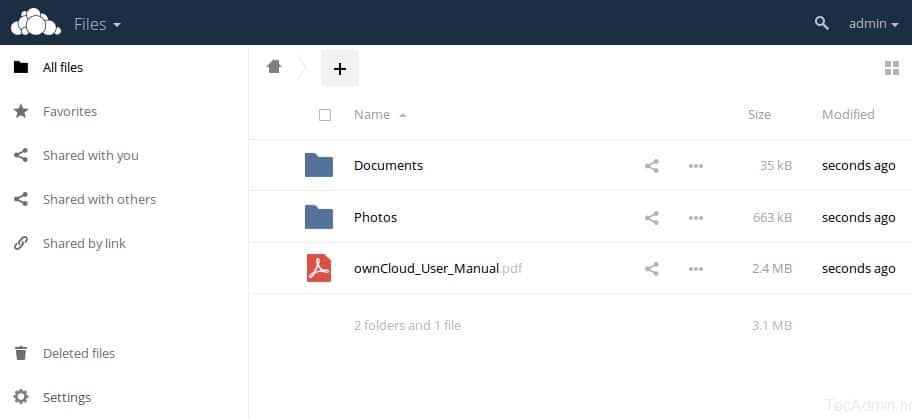Open the Files app dropdown menu
Viewport: 912px width, 419px height.
(x=97, y=23)
